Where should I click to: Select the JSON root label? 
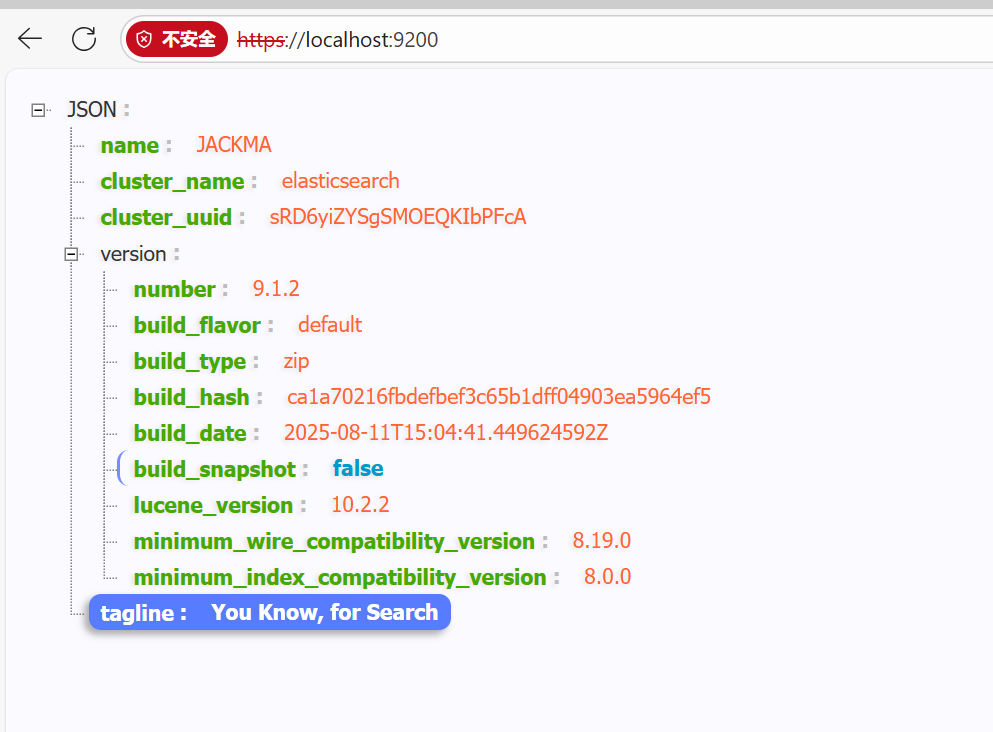(x=92, y=110)
